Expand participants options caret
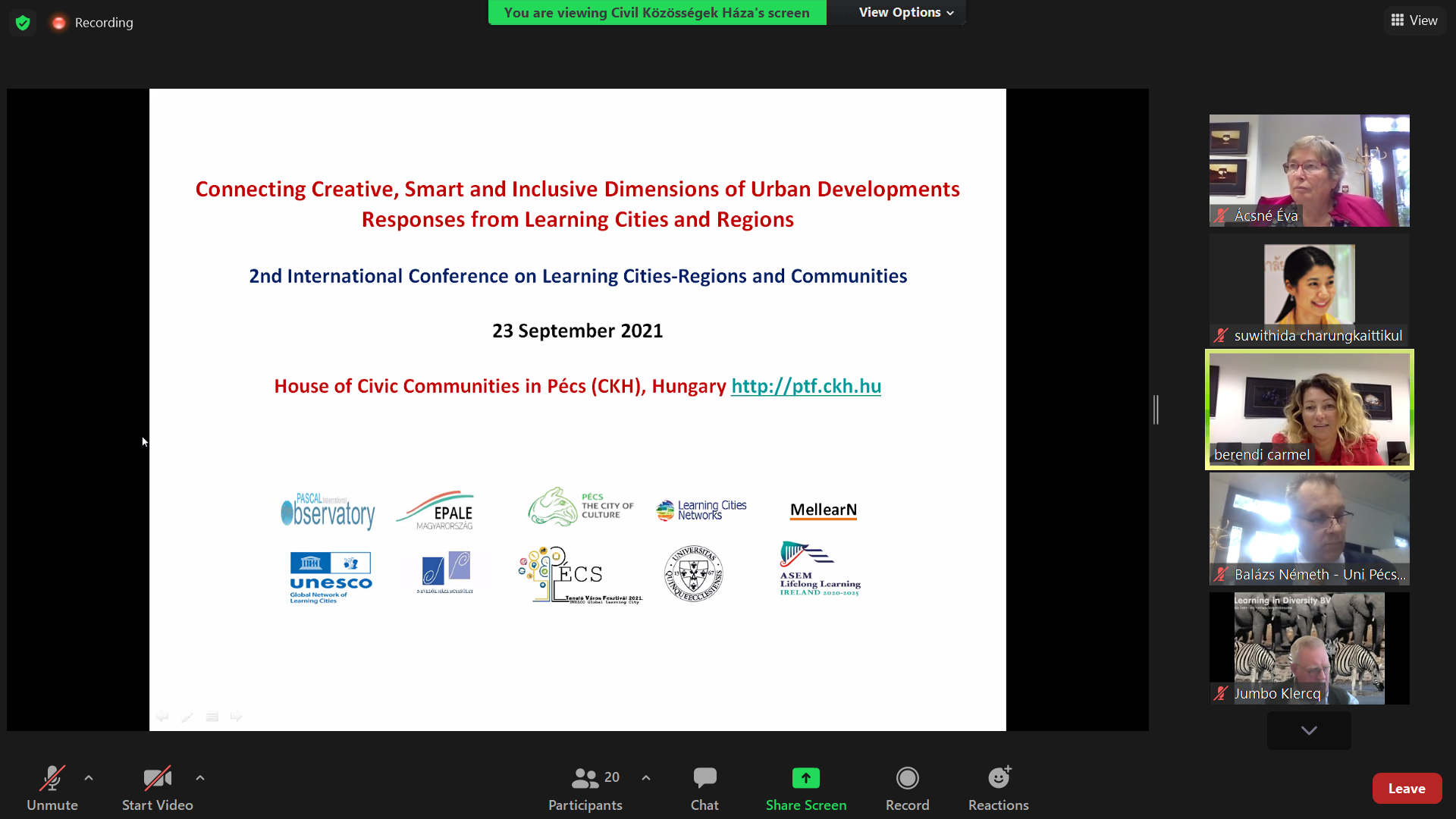 [x=646, y=778]
